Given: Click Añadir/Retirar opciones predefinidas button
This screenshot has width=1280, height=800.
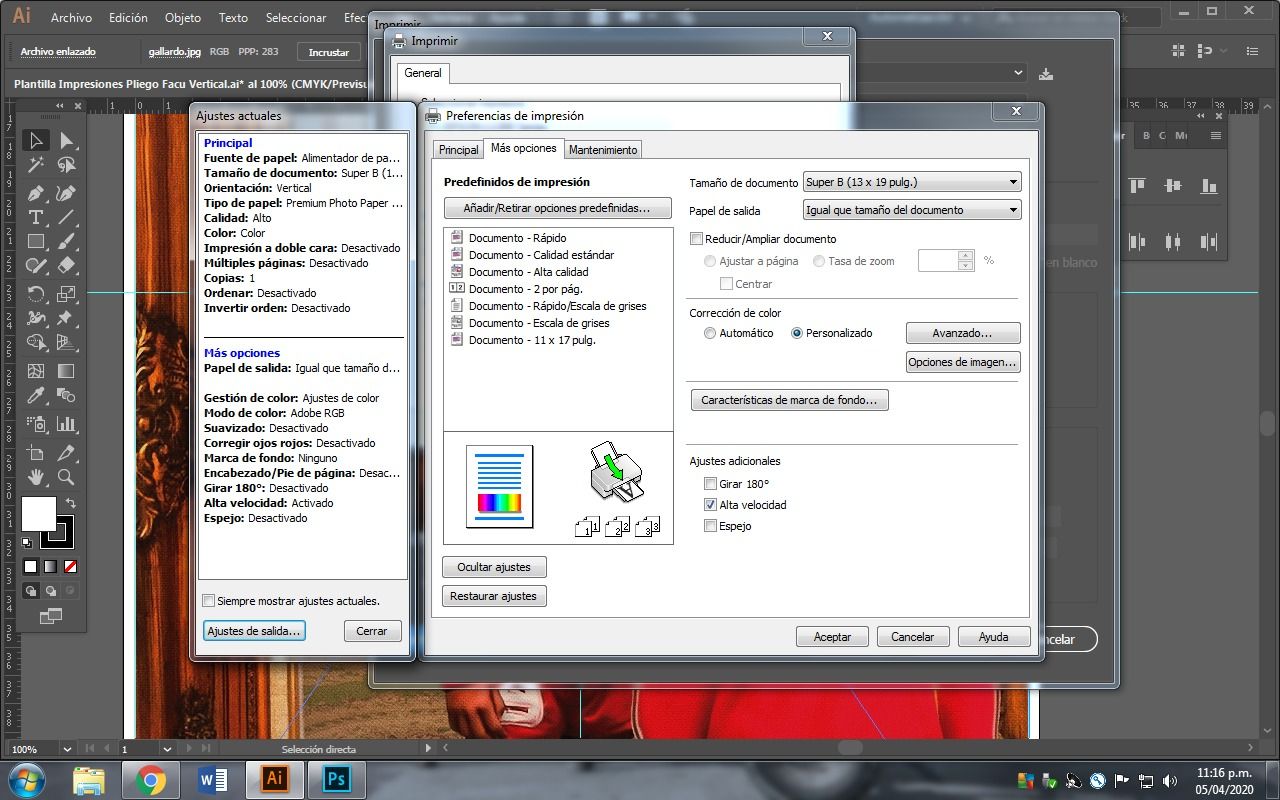Looking at the screenshot, I should 557,208.
